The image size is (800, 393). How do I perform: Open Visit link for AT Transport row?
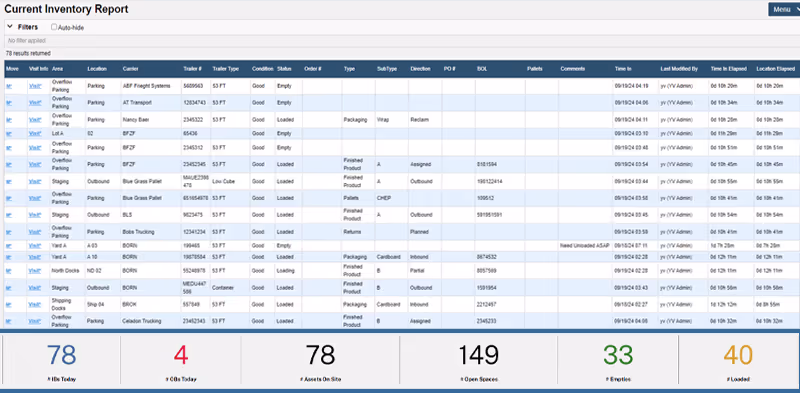(35, 103)
